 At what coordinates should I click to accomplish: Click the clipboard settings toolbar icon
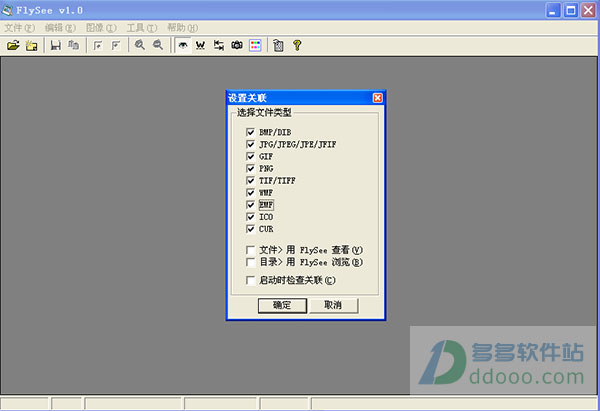pyautogui.click(x=278, y=46)
